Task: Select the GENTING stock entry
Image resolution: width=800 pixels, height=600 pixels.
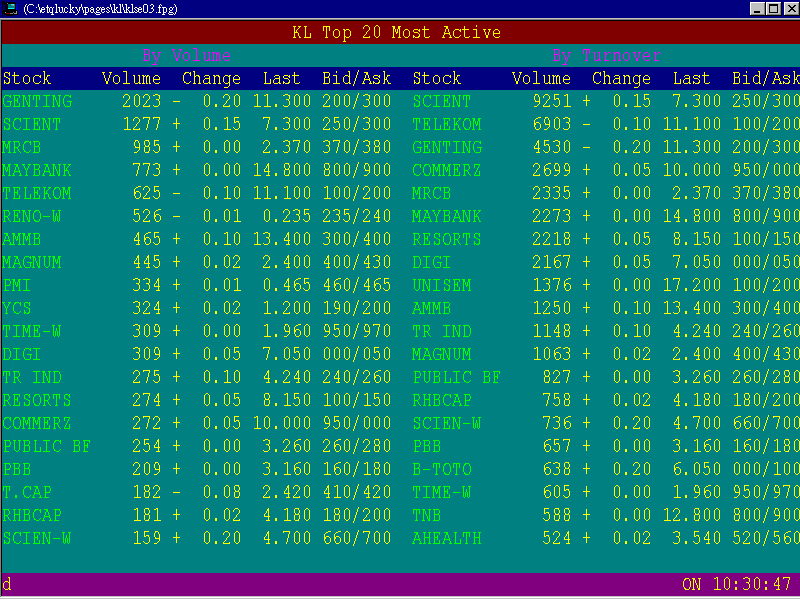Action: click(x=37, y=101)
